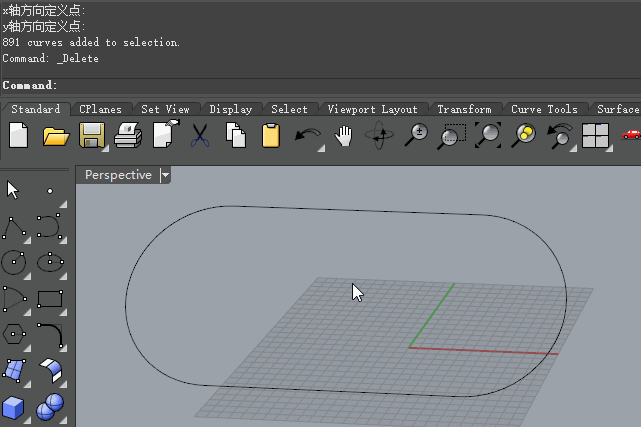Viewport: 641px width, 427px height.
Task: Open the Select tab
Action: click(289, 109)
